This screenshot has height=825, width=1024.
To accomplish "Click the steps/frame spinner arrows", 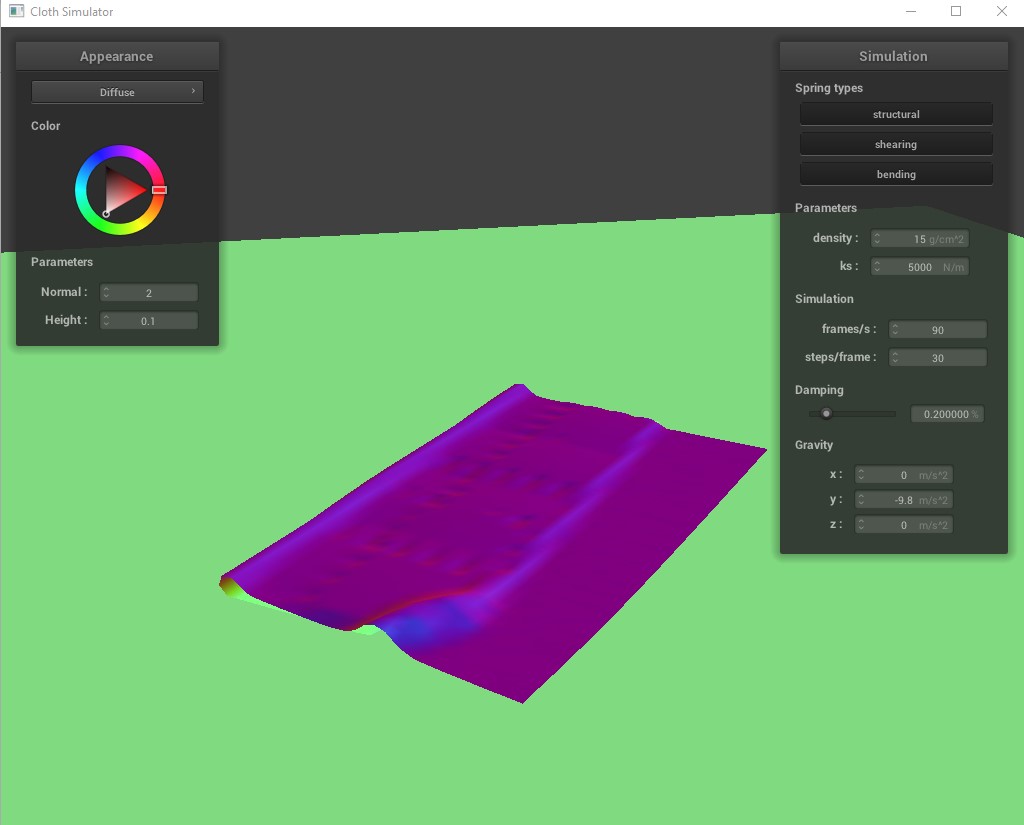I will coord(895,358).
